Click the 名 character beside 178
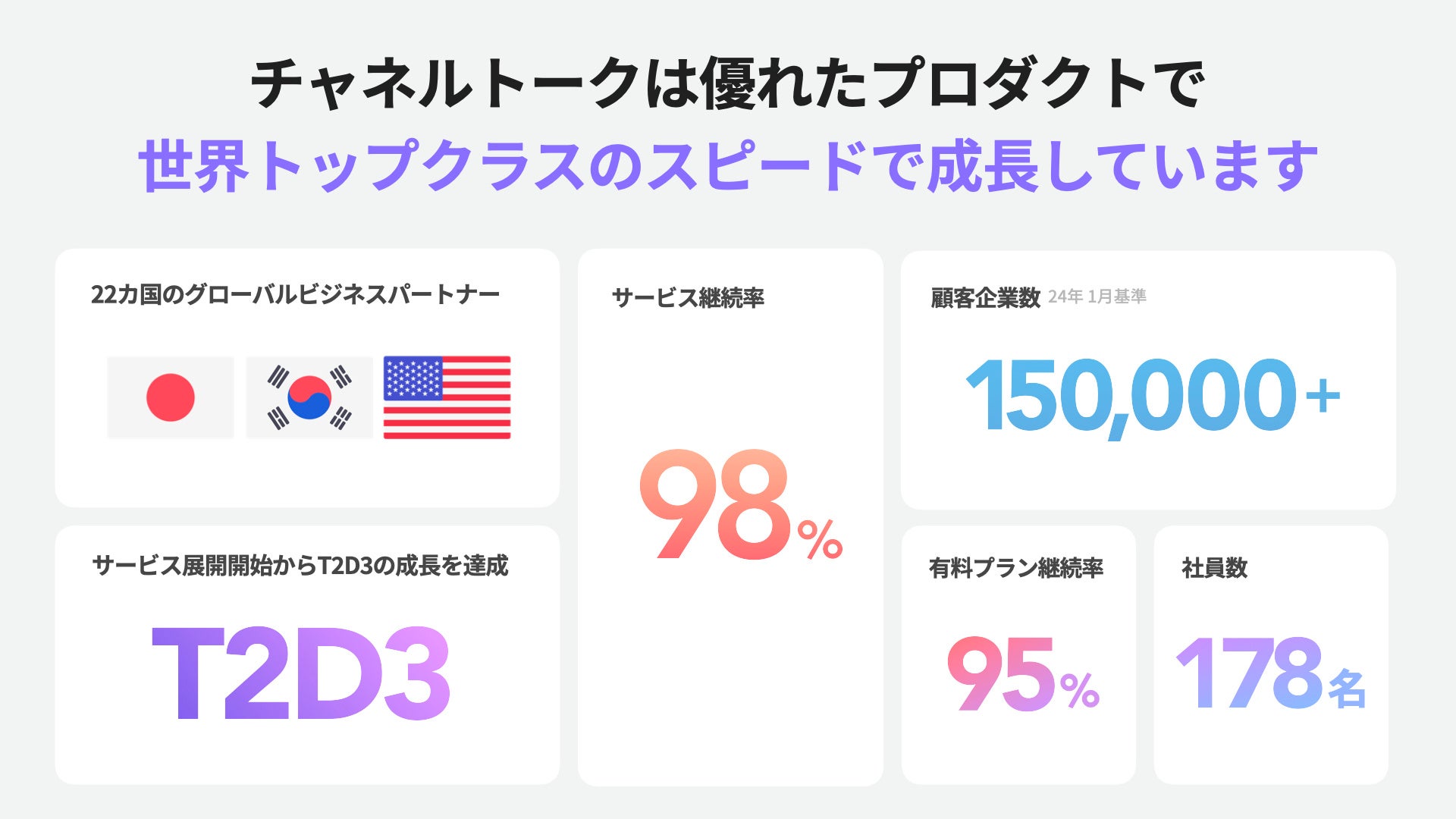 tap(1348, 689)
